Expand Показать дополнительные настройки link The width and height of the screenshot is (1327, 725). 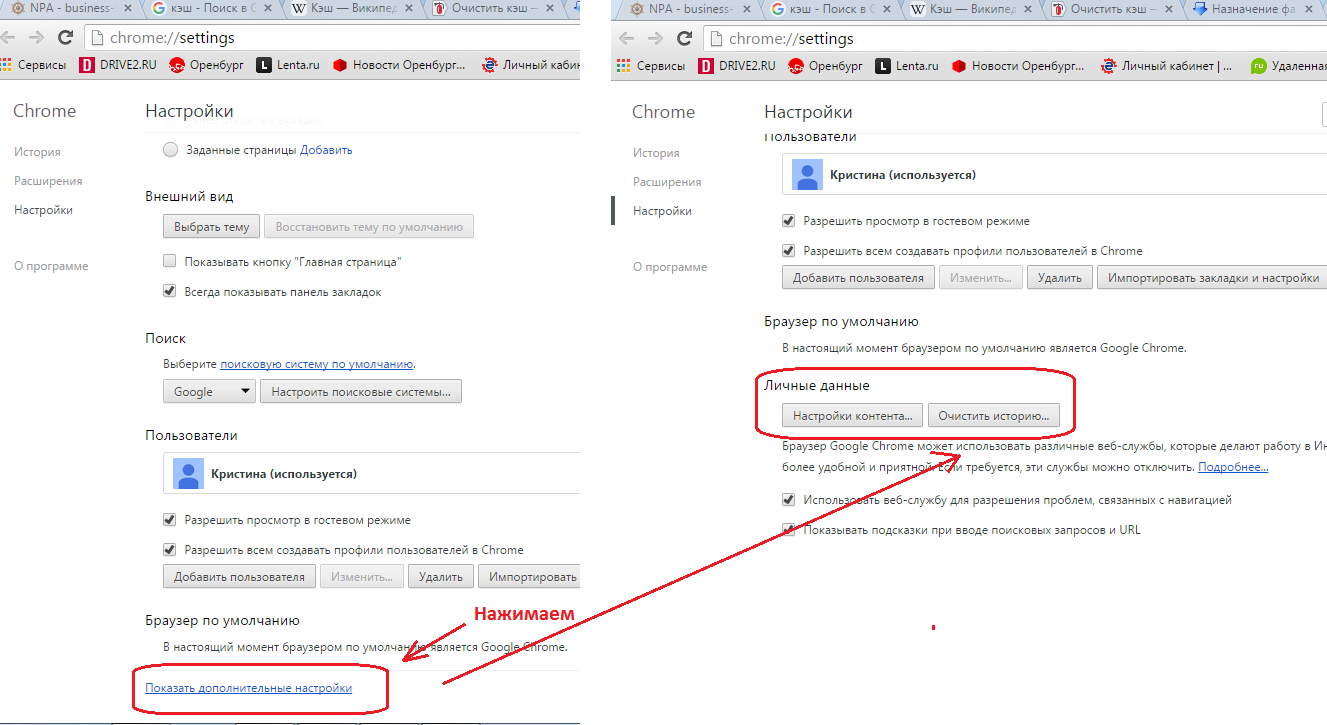coord(248,688)
